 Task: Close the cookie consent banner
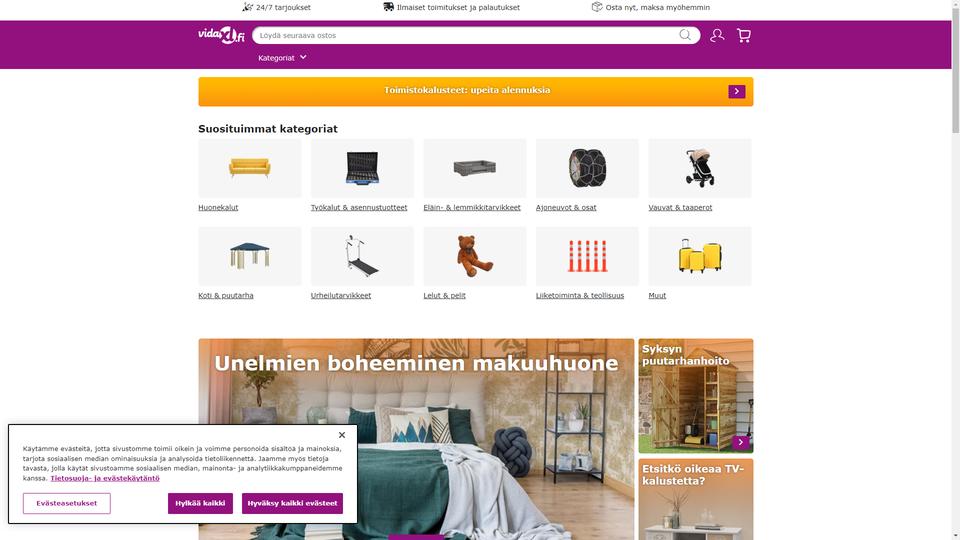342,435
